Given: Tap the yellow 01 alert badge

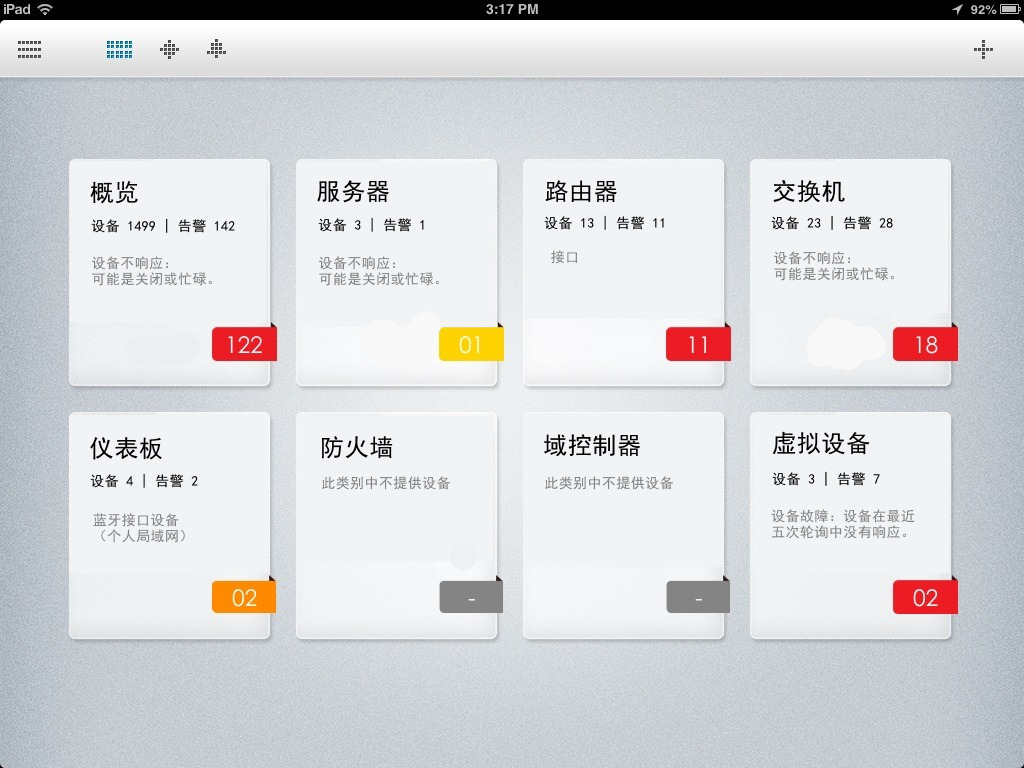Looking at the screenshot, I should click(x=471, y=344).
